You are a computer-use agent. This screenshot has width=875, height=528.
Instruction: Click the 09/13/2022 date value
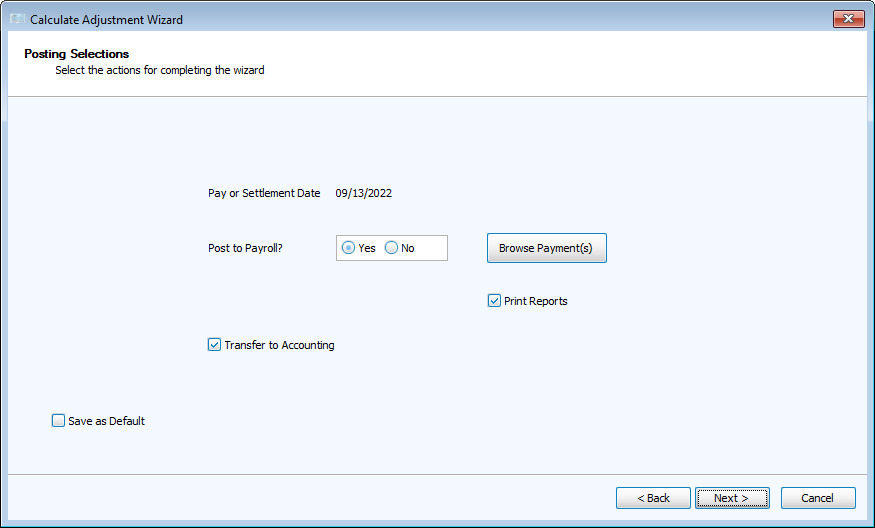coord(364,193)
